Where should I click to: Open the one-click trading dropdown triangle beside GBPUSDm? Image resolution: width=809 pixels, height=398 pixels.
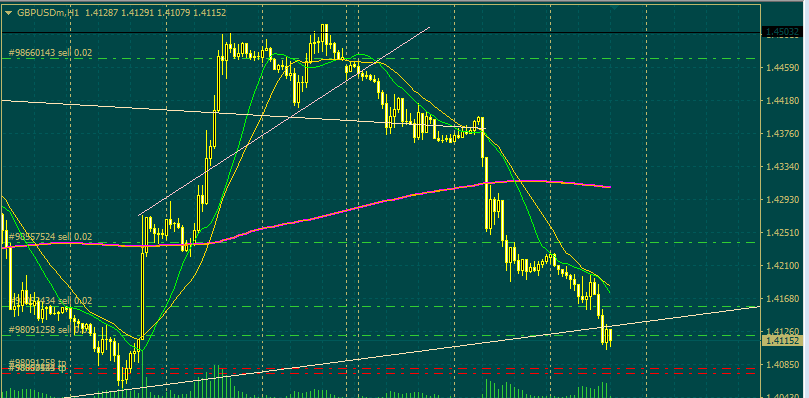coord(8,13)
